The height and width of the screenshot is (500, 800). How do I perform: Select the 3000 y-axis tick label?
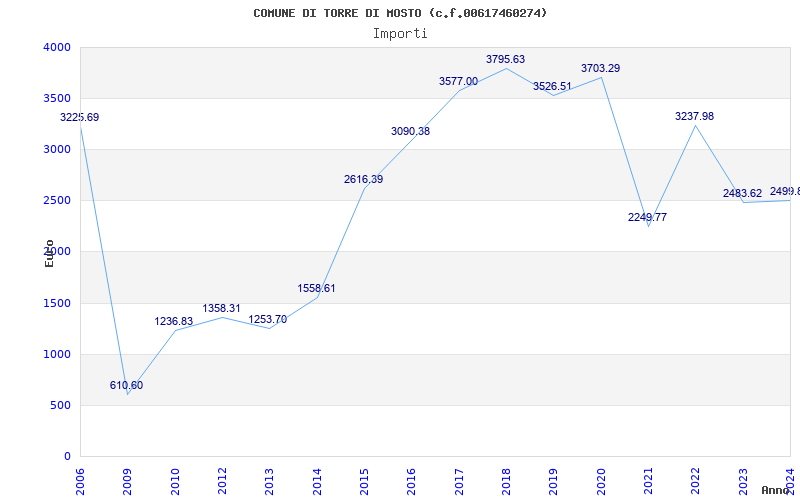click(x=57, y=149)
